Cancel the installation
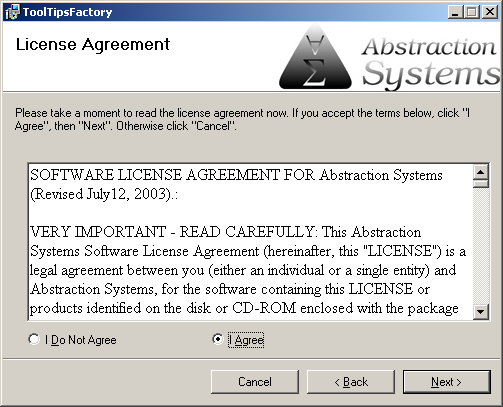The height and width of the screenshot is (407, 503). tap(255, 382)
